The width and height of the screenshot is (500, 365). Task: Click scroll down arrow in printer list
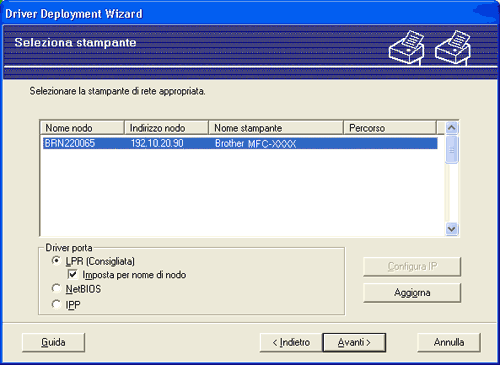[452, 229]
